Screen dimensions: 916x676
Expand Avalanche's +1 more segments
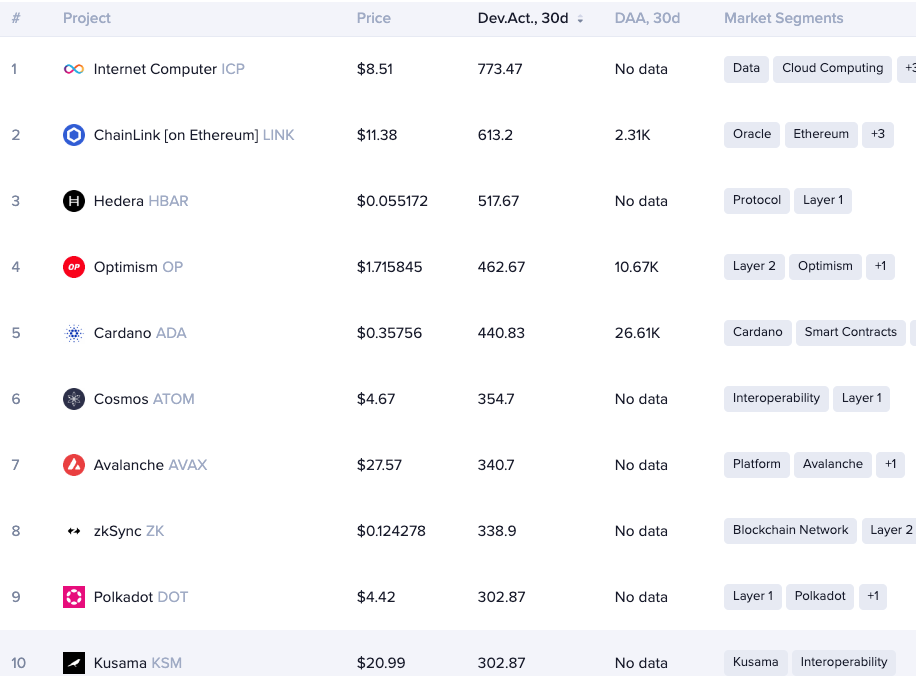890,464
